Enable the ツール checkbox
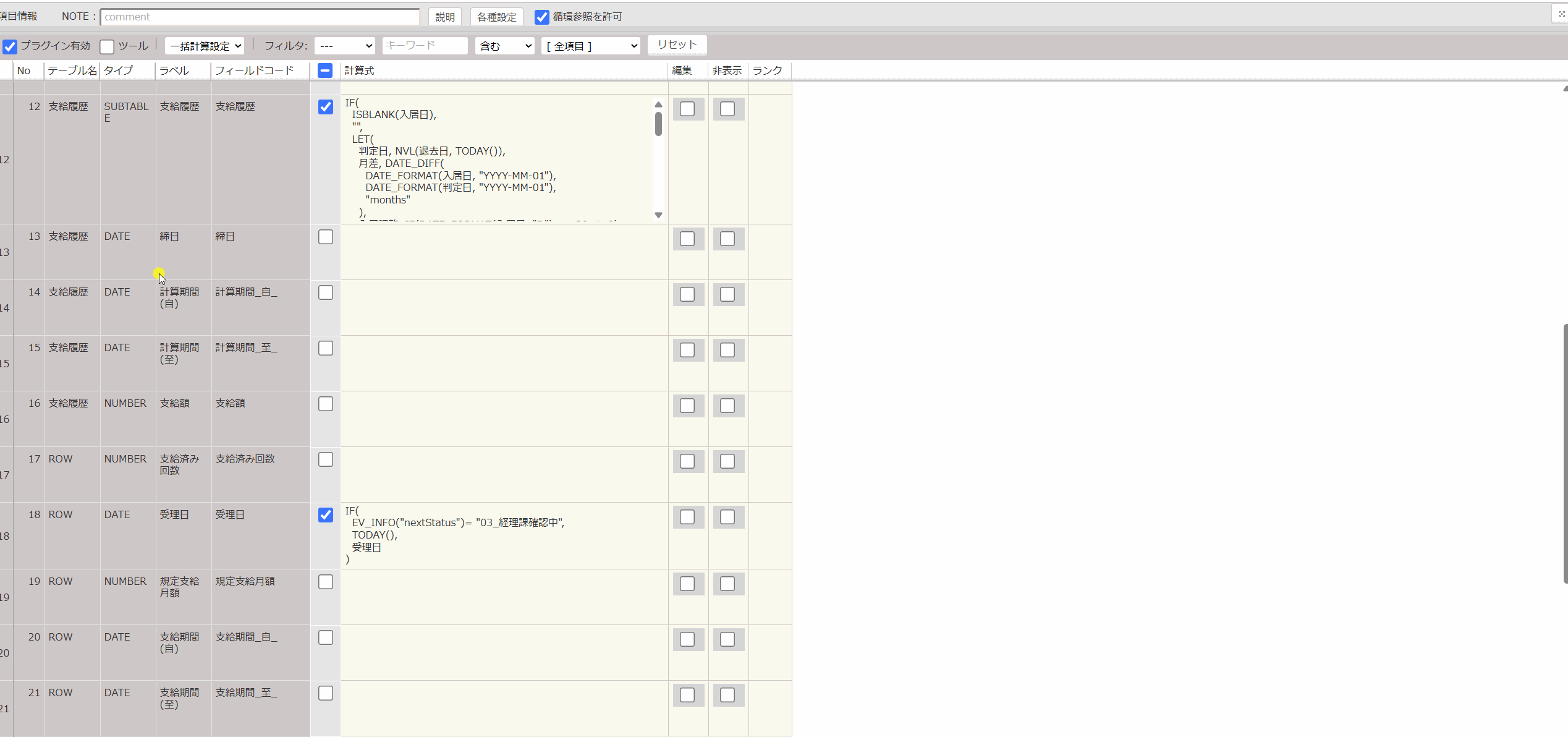 click(106, 46)
